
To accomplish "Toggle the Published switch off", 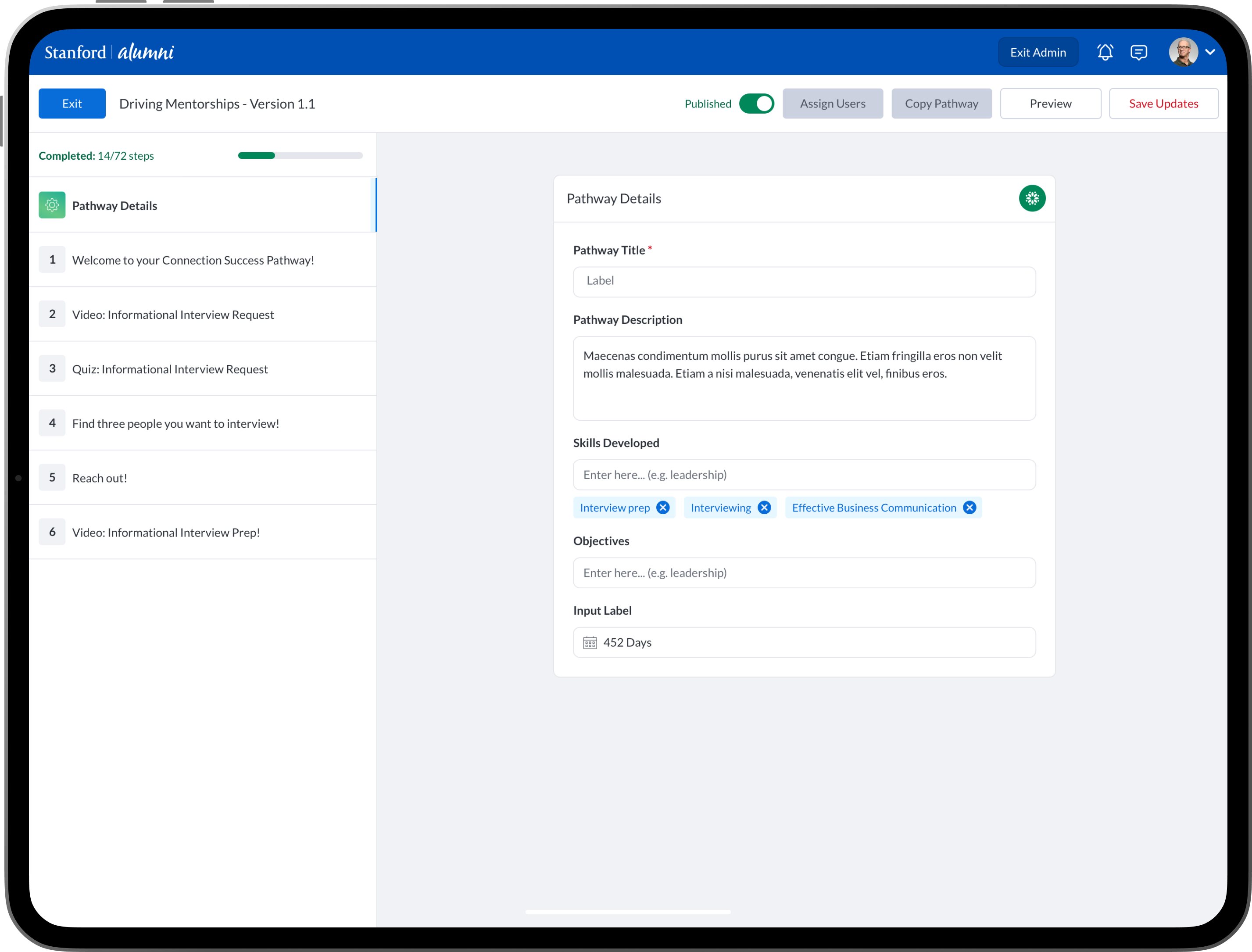I will (756, 104).
